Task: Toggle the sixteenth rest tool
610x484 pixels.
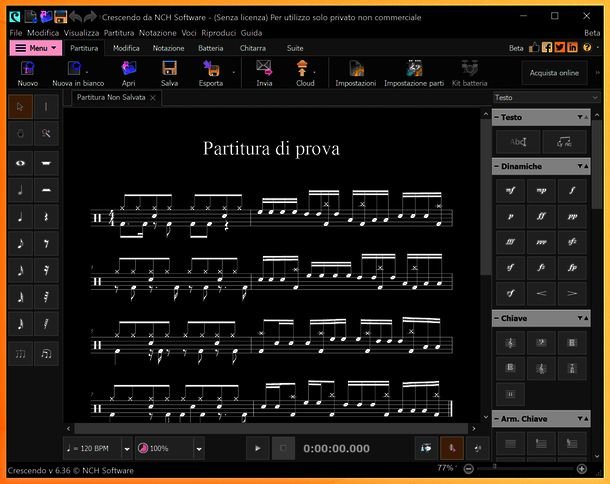Action: (x=46, y=270)
